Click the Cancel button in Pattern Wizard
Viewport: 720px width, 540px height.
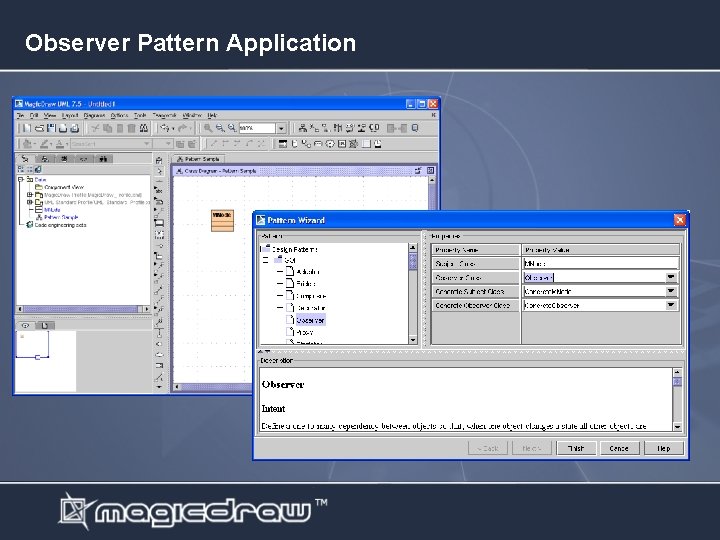619,448
